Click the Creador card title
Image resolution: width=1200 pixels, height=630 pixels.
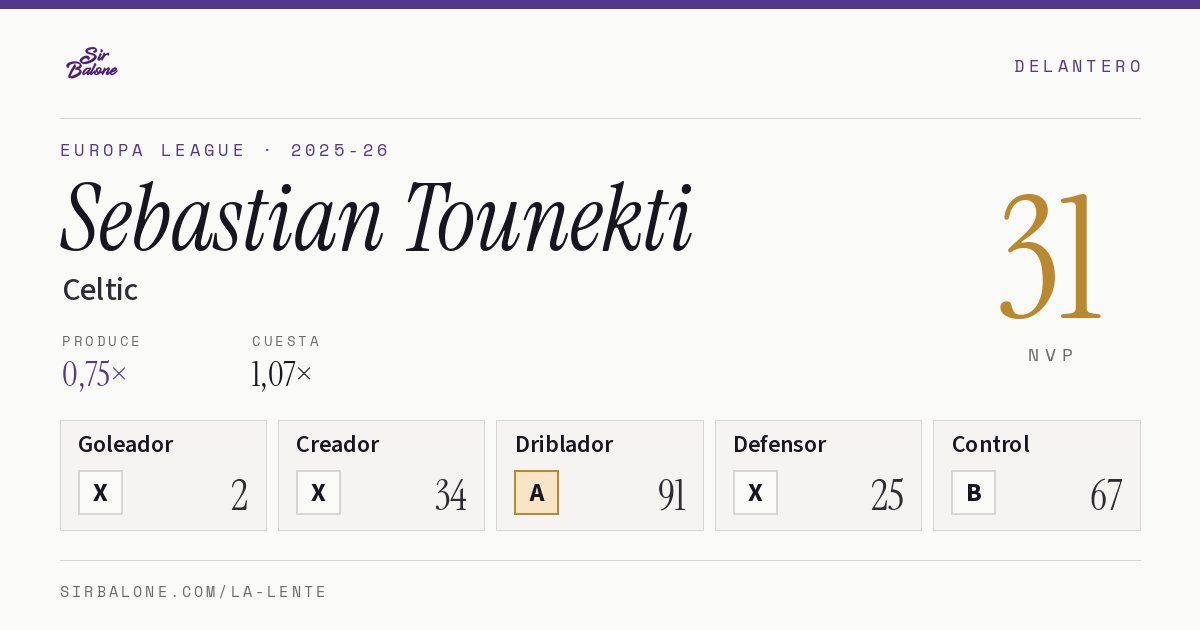click(x=338, y=444)
